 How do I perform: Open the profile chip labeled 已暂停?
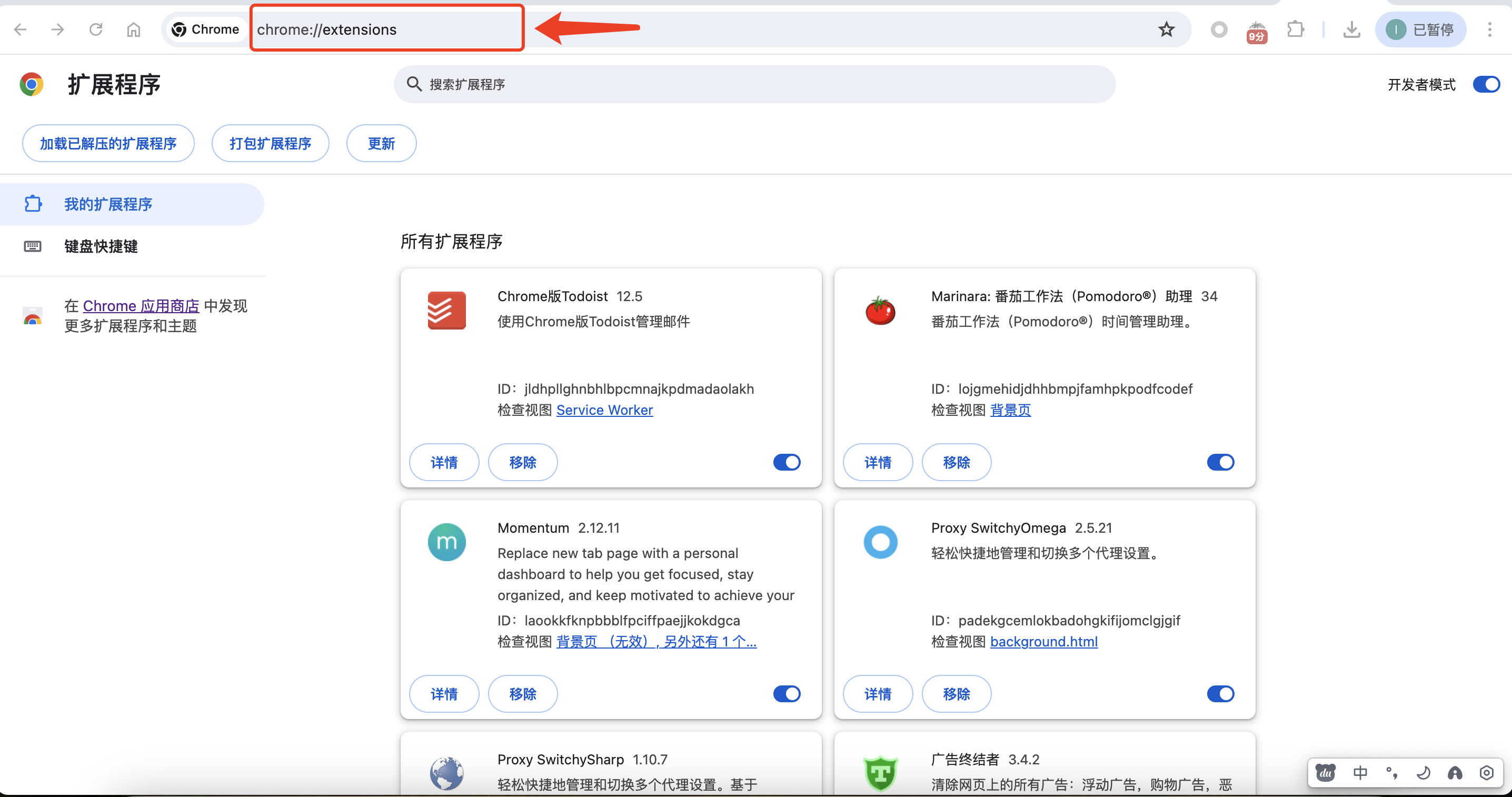click(1420, 29)
